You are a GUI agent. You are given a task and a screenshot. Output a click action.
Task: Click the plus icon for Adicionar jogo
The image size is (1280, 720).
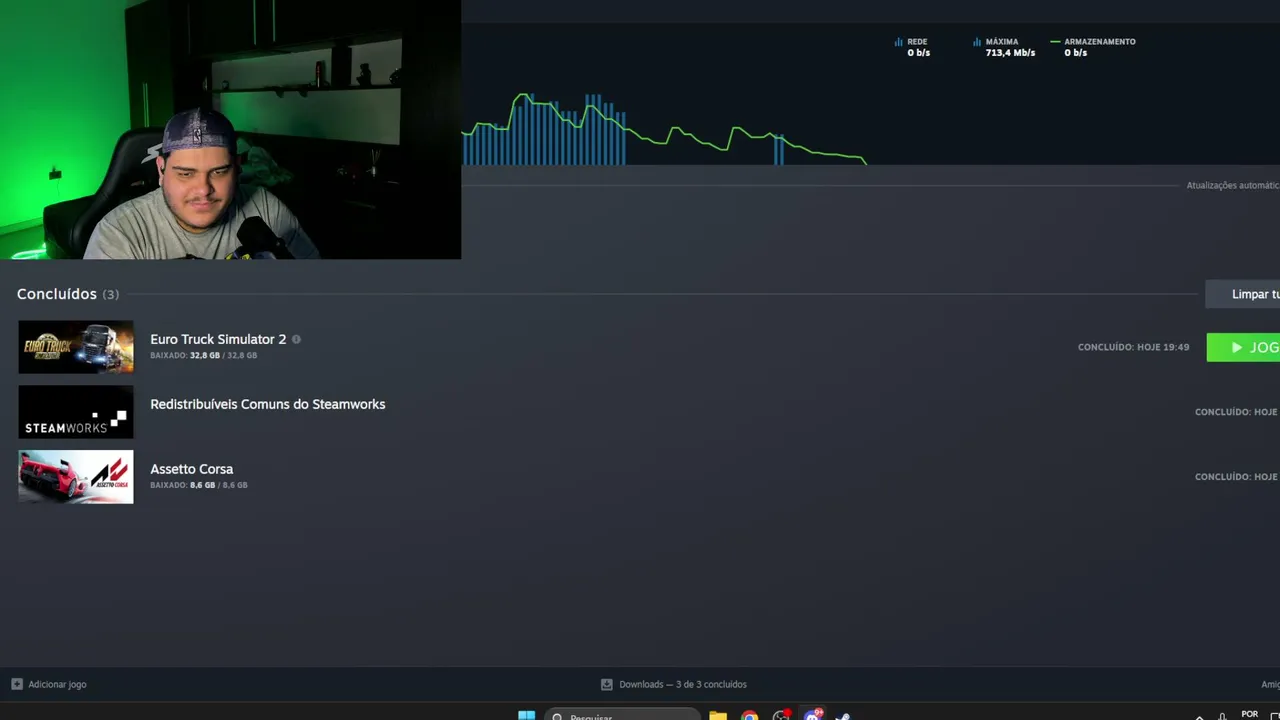(x=16, y=684)
